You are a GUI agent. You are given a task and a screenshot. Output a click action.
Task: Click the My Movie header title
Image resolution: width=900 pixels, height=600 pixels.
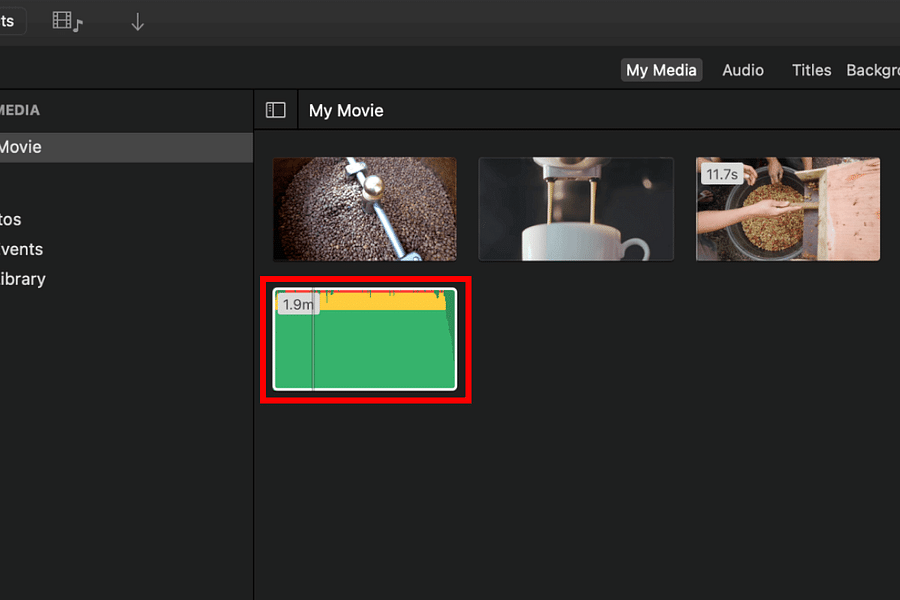tap(346, 110)
